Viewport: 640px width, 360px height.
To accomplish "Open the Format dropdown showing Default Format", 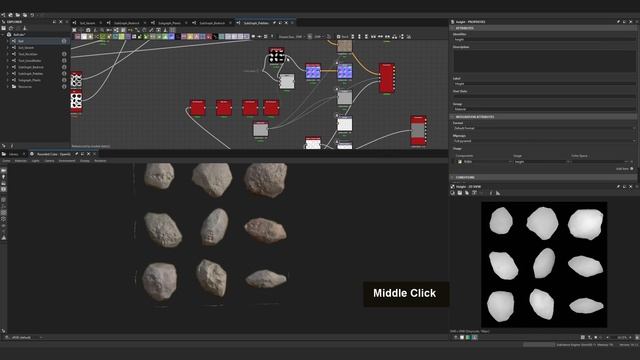I will pos(544,128).
